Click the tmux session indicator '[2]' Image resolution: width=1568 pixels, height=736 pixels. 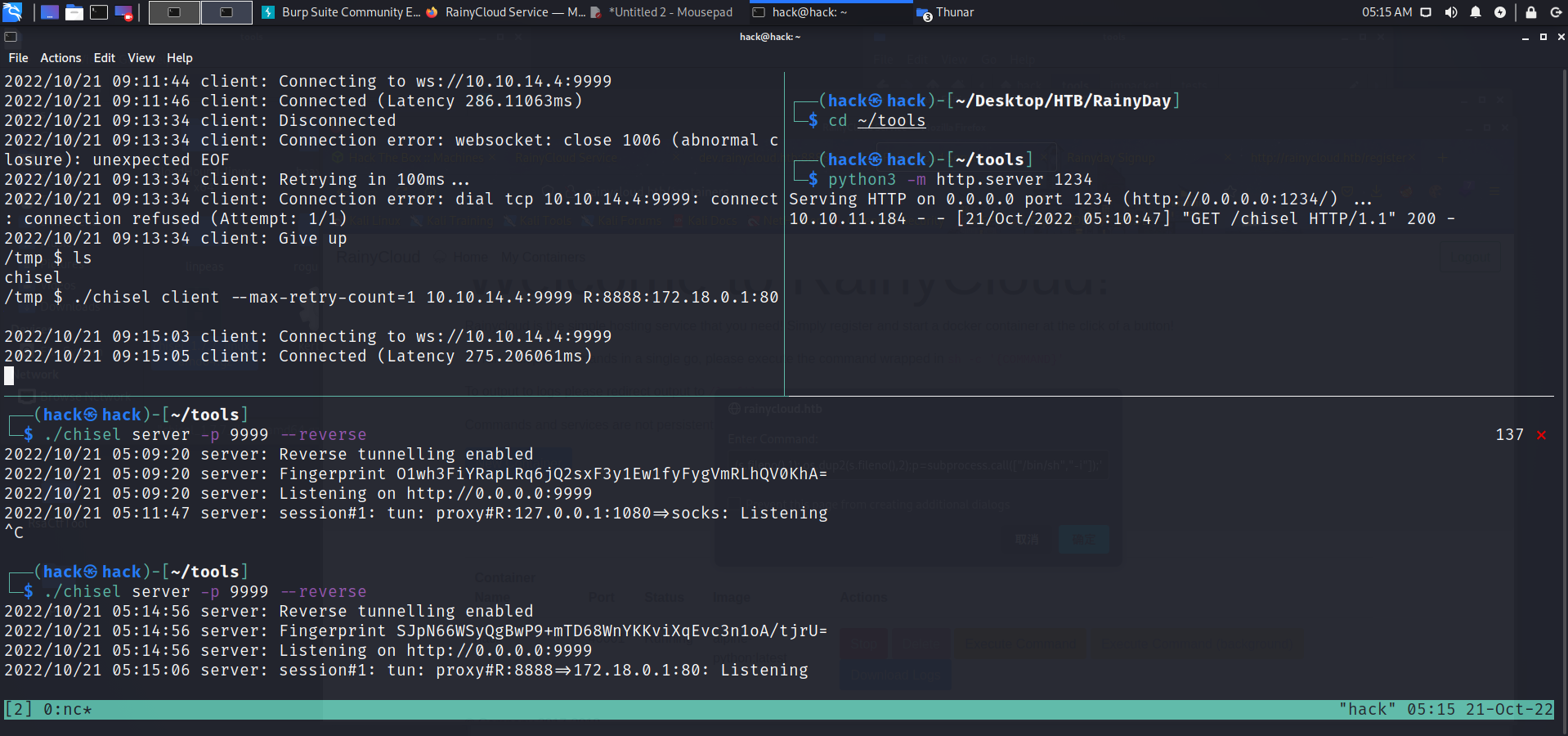click(18, 709)
